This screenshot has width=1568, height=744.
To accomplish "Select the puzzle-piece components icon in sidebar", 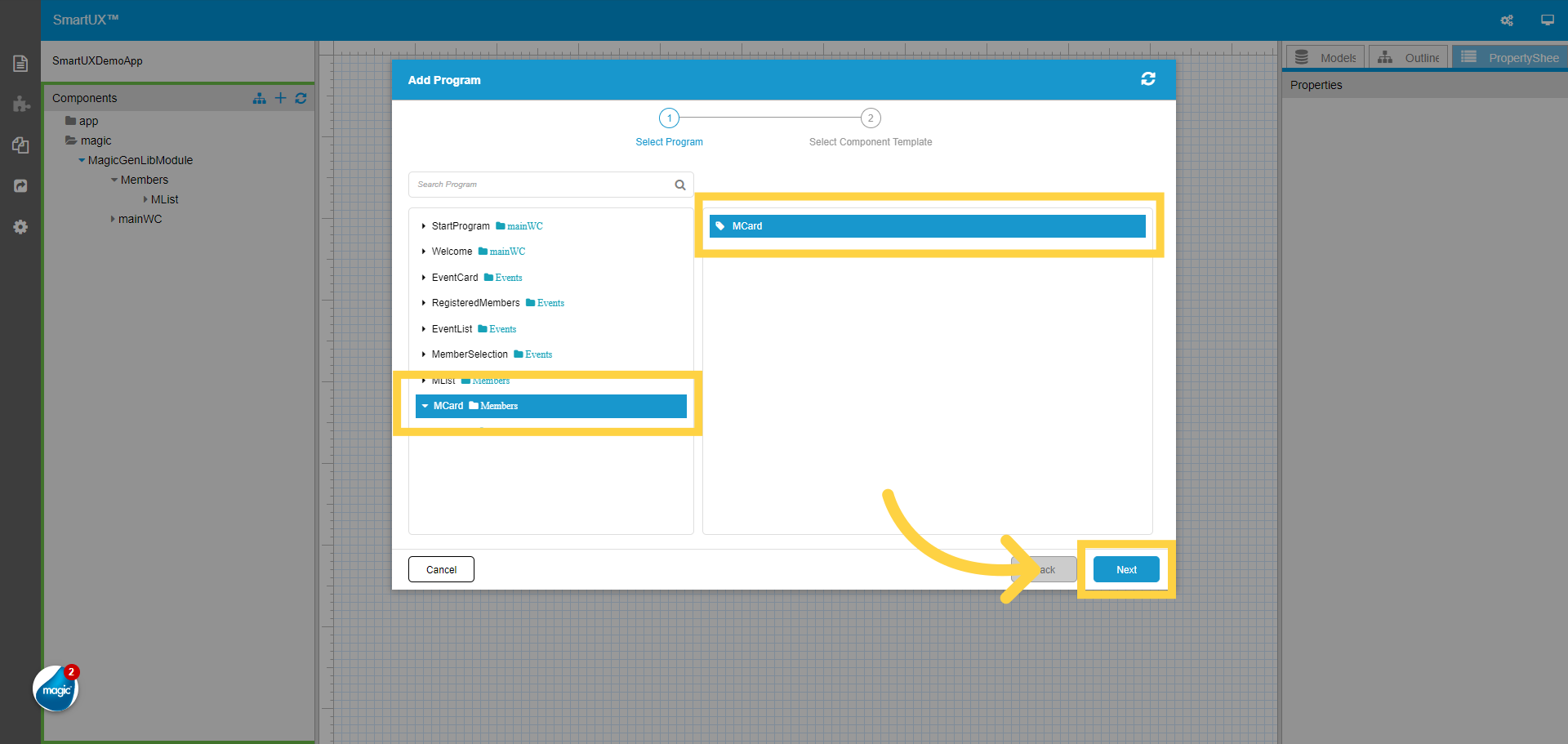I will click(20, 105).
